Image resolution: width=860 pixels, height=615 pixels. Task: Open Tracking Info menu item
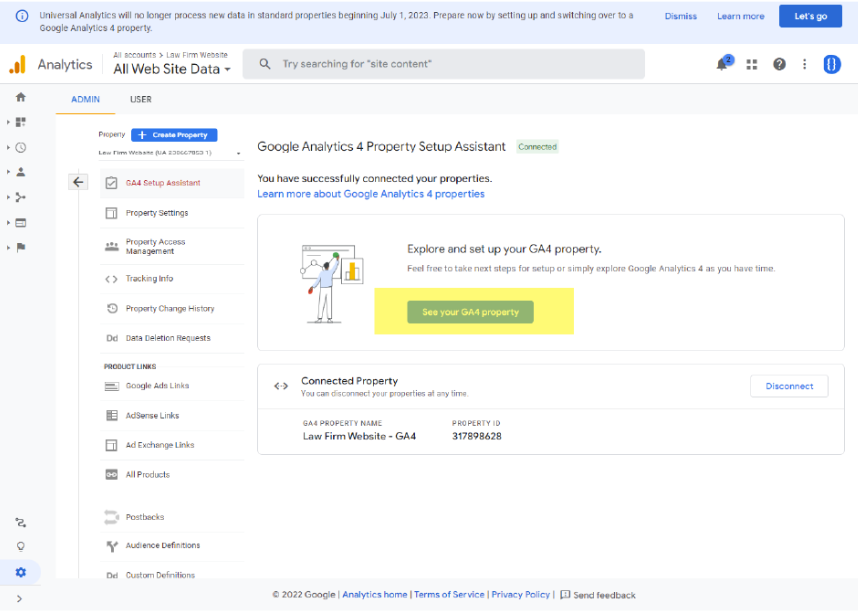click(x=172, y=279)
